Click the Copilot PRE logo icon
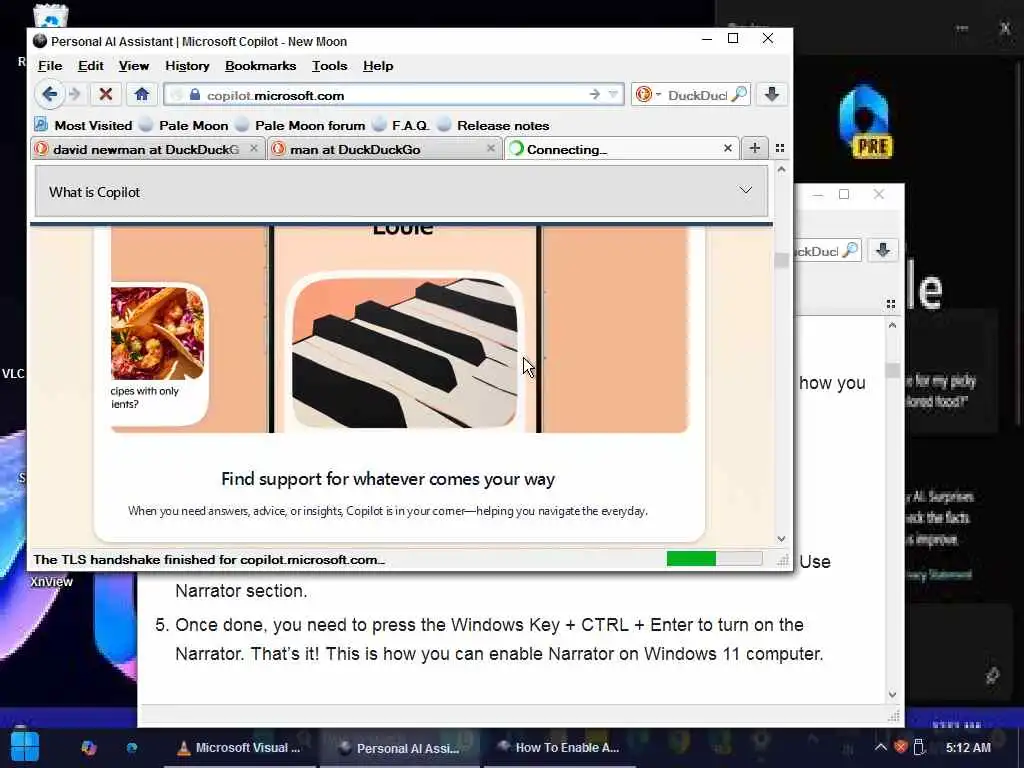This screenshot has width=1024, height=768. [x=865, y=121]
